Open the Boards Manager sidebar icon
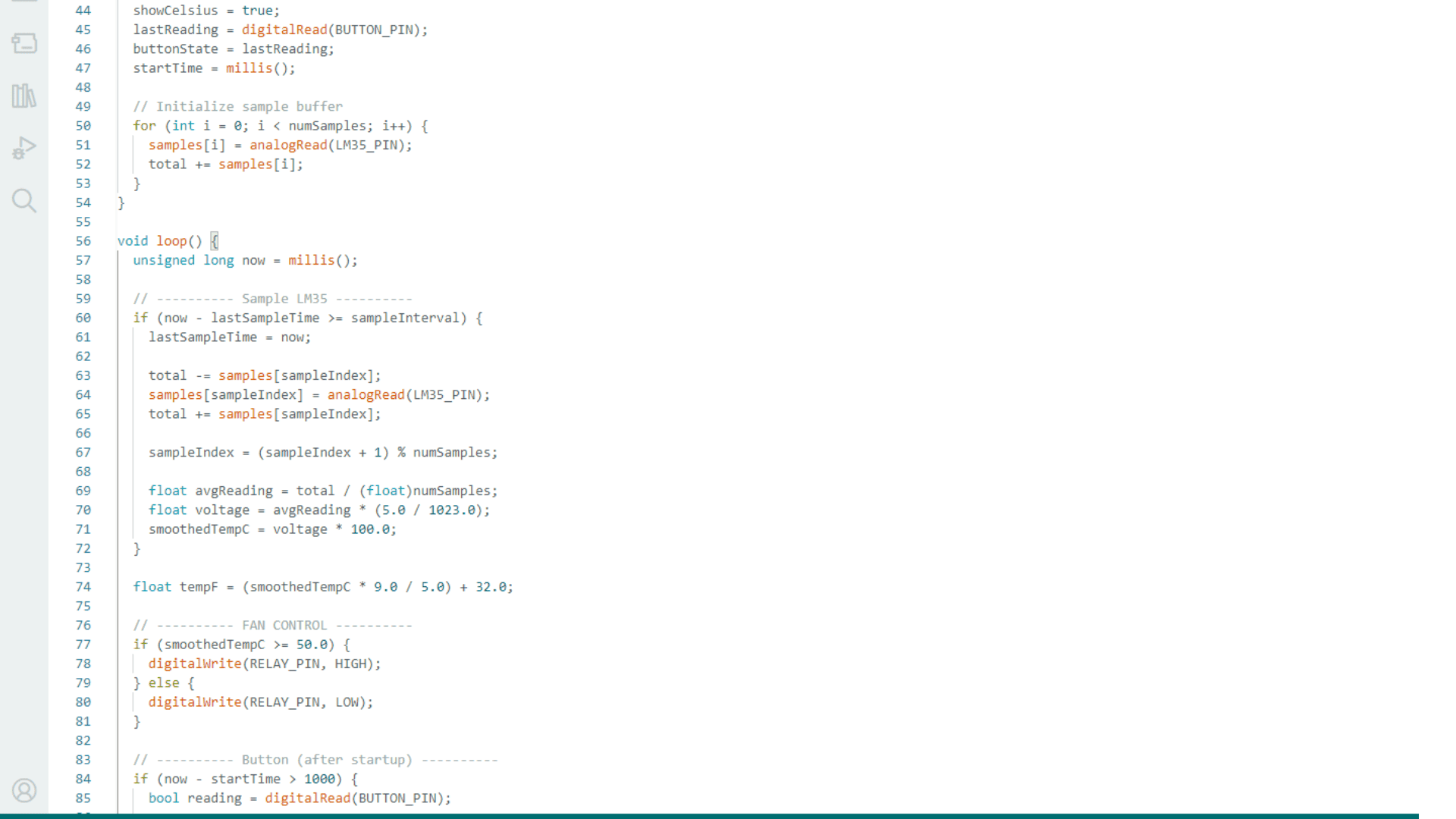The height and width of the screenshot is (819, 1456). point(24,43)
